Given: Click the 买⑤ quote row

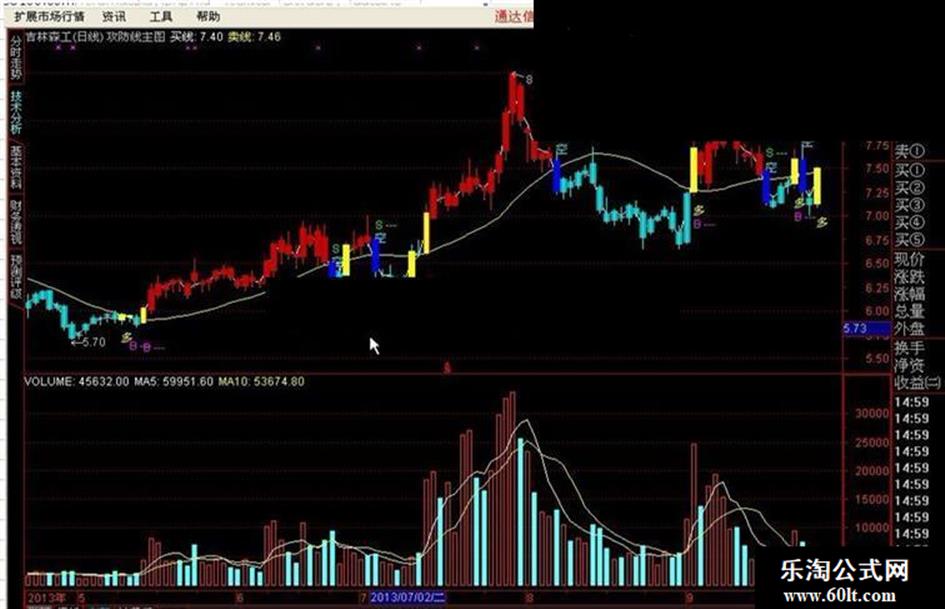Looking at the screenshot, I should 909,241.
